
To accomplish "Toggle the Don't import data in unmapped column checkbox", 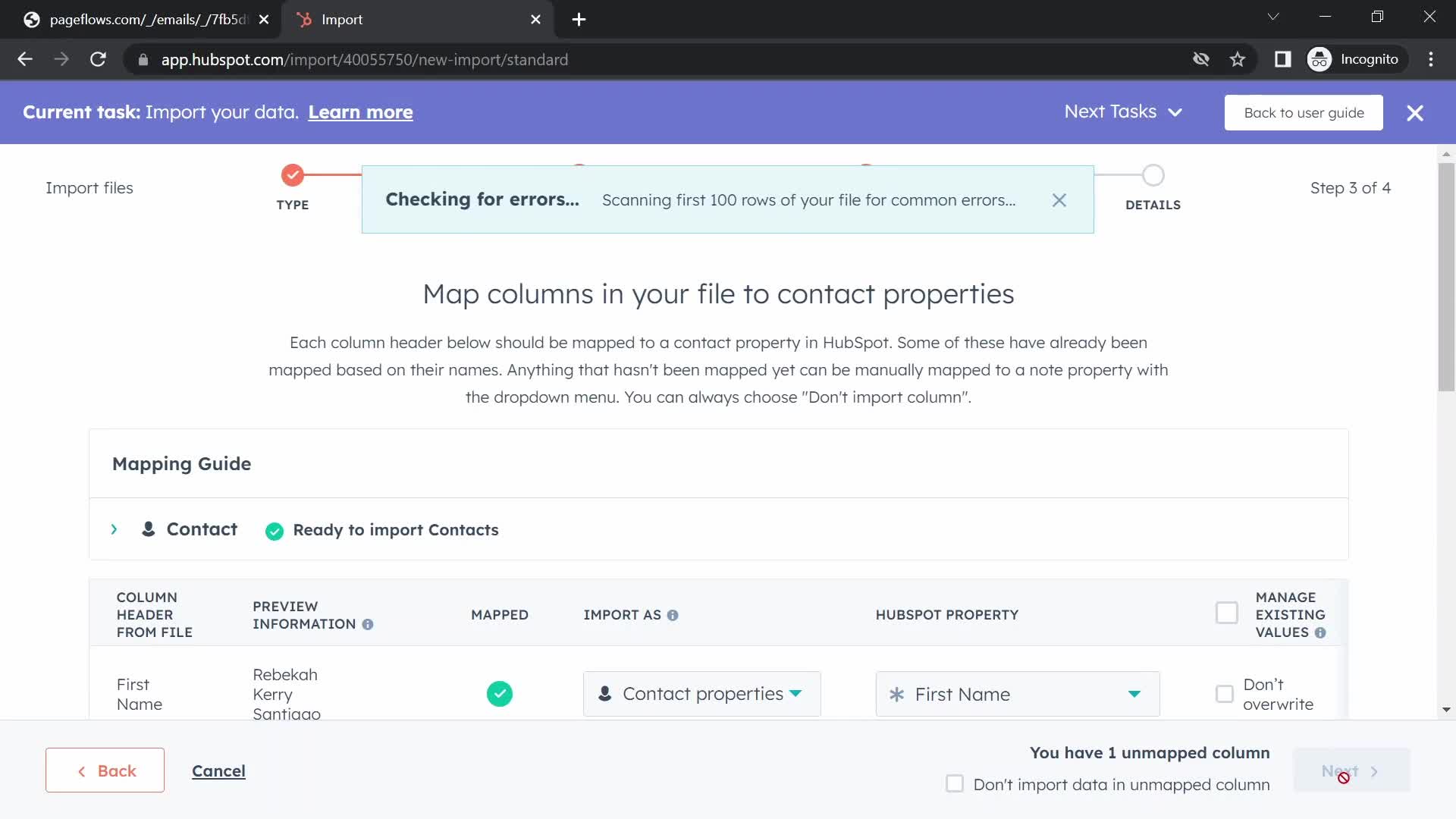I will coord(955,784).
